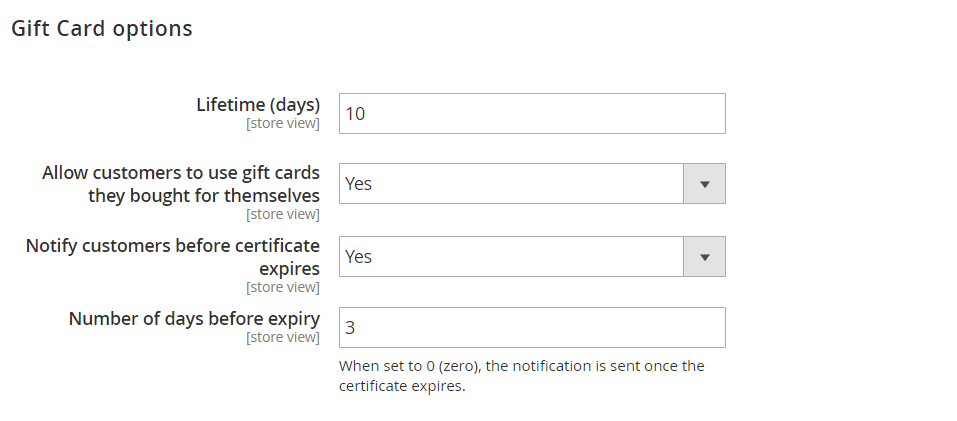Click the Number of days before expiry label
This screenshot has width=957, height=421.
pos(194,319)
